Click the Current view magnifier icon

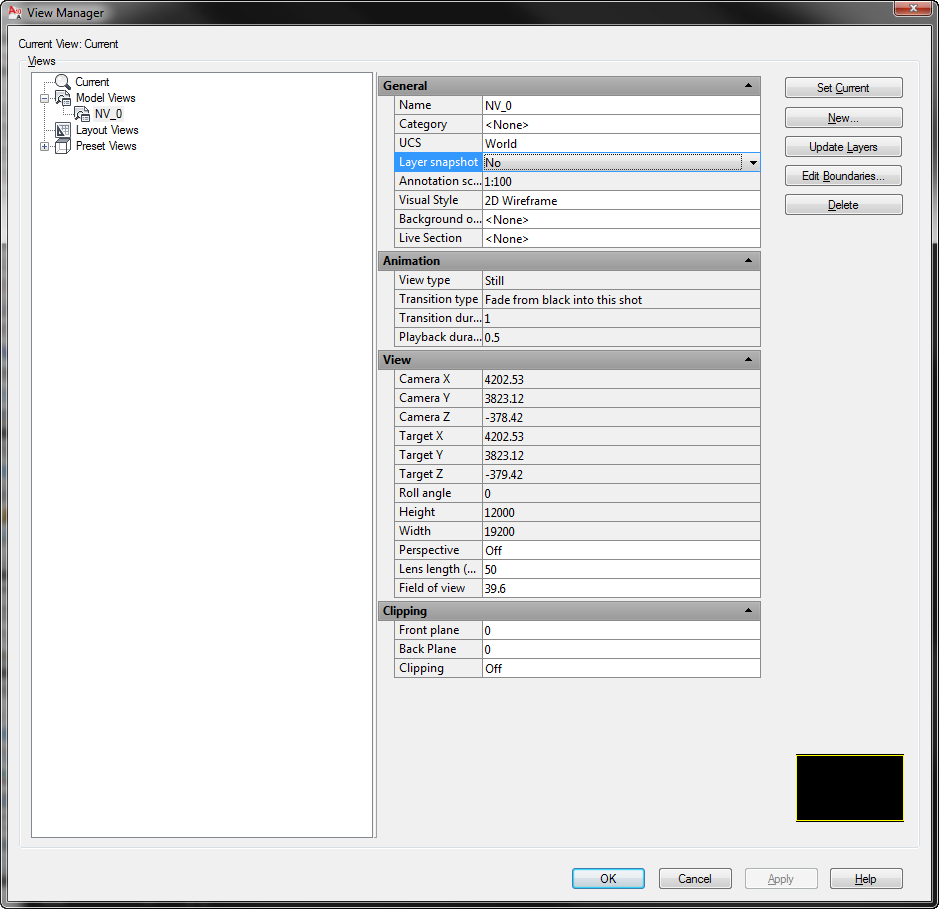pyautogui.click(x=63, y=82)
